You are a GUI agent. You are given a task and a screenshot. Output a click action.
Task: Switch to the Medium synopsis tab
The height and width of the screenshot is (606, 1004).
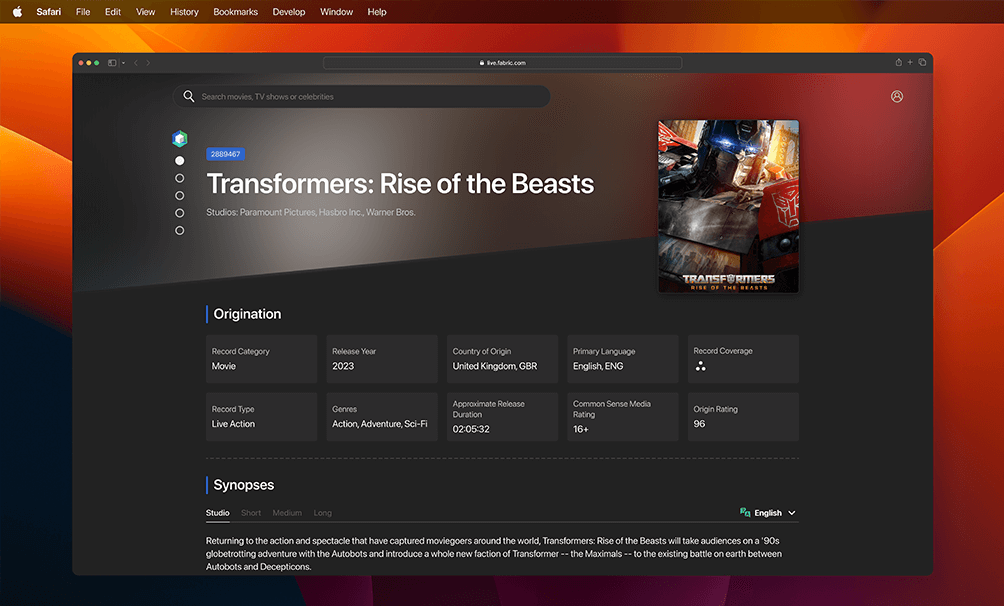coord(287,512)
